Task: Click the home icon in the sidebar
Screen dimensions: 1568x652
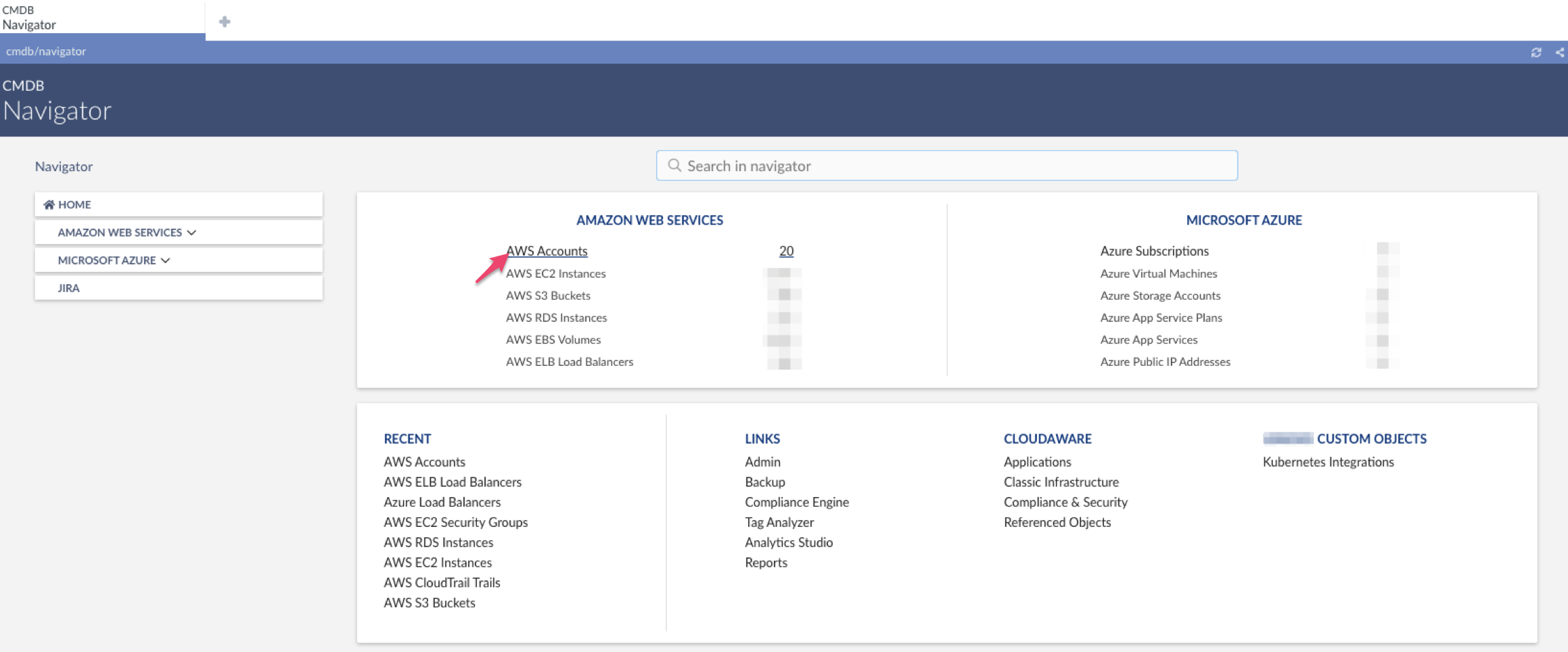Action: [x=49, y=204]
